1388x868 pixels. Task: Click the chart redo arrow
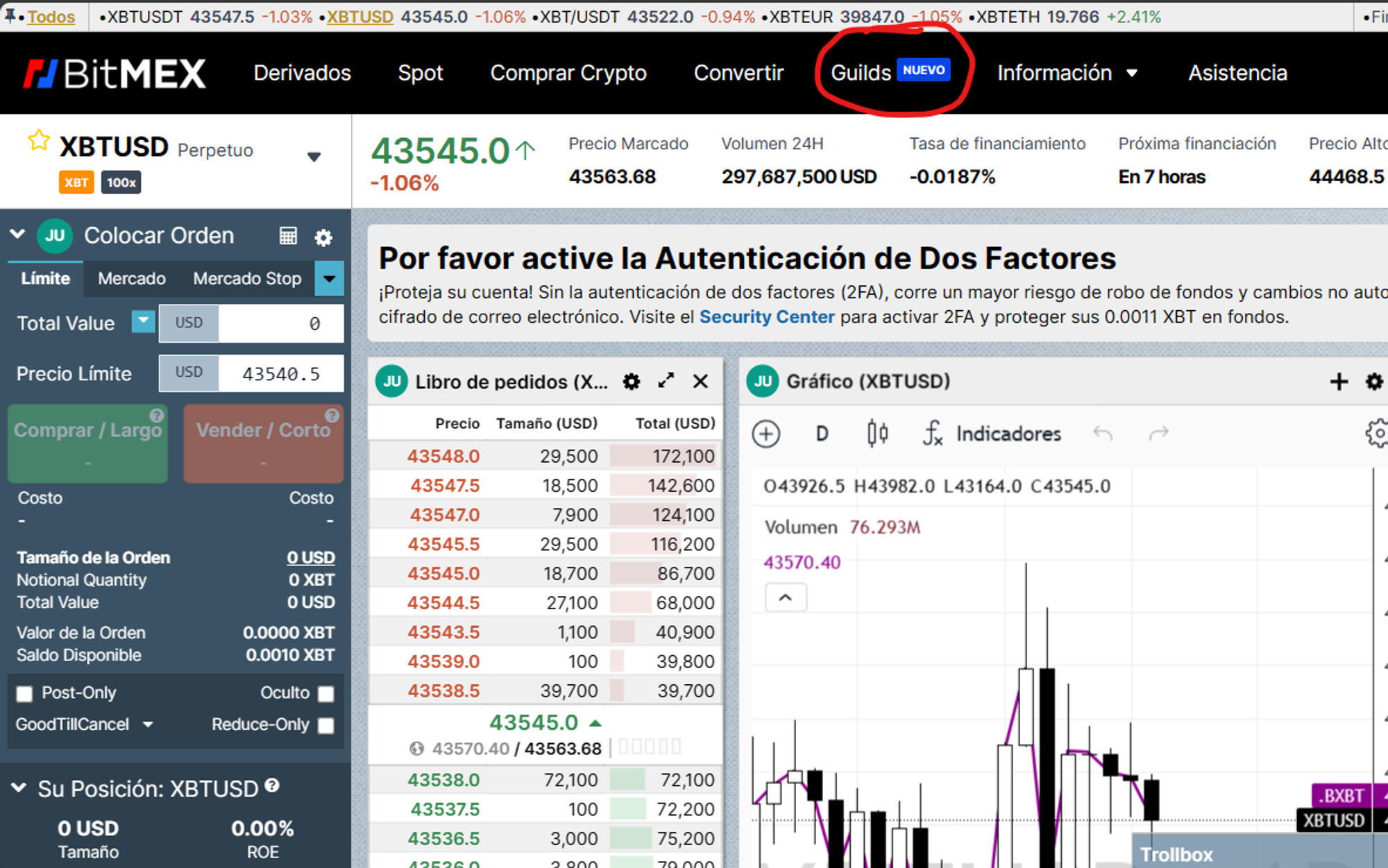tap(1158, 434)
